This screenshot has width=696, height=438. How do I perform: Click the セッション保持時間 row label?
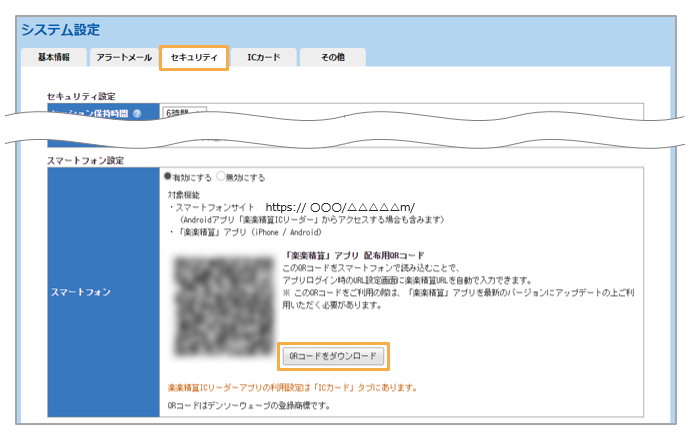point(90,113)
